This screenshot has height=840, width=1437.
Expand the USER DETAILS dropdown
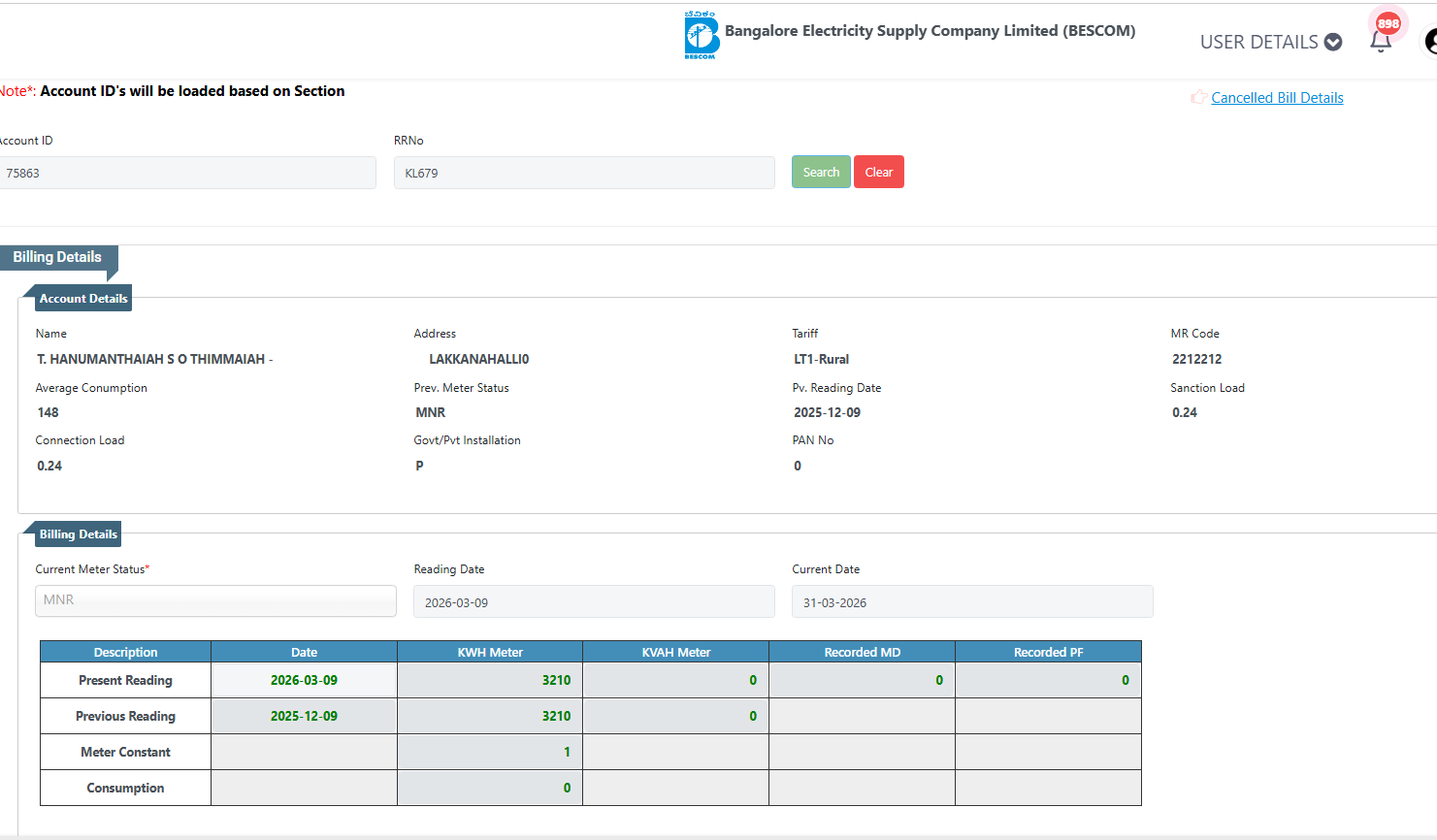click(1270, 42)
